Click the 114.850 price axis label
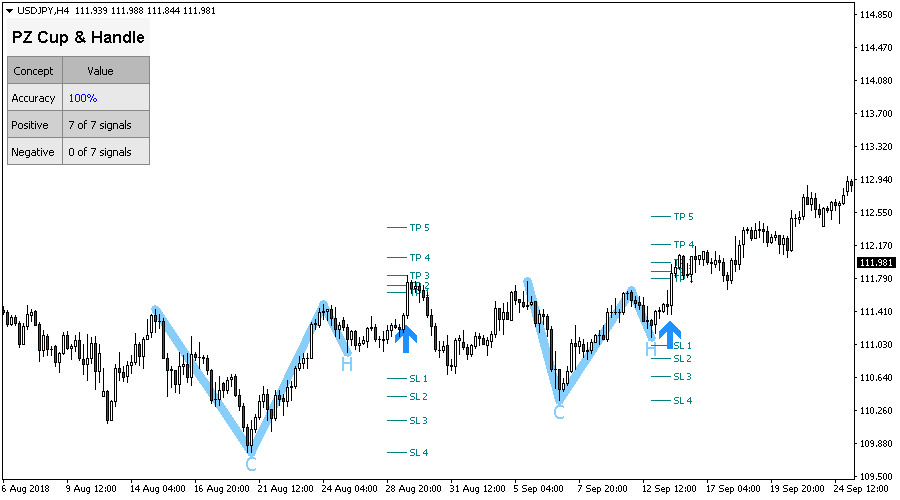Screen dimensions: 900x500 click(x=876, y=15)
